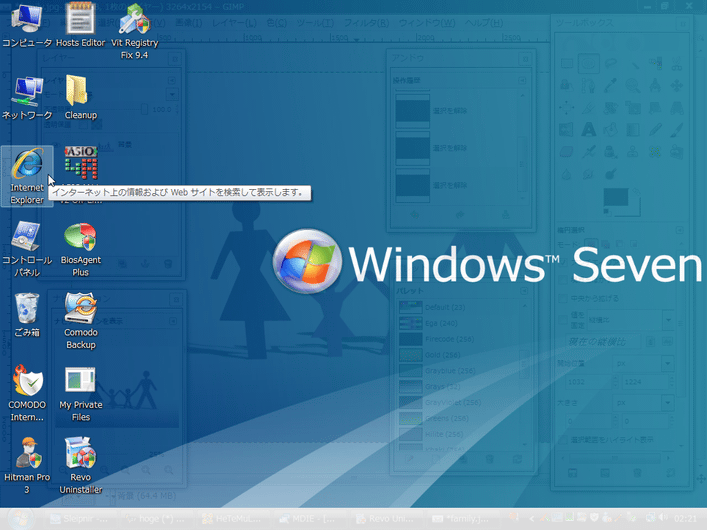
Task: Click GIMP foreground color swatch in toolbox
Action: click(615, 197)
